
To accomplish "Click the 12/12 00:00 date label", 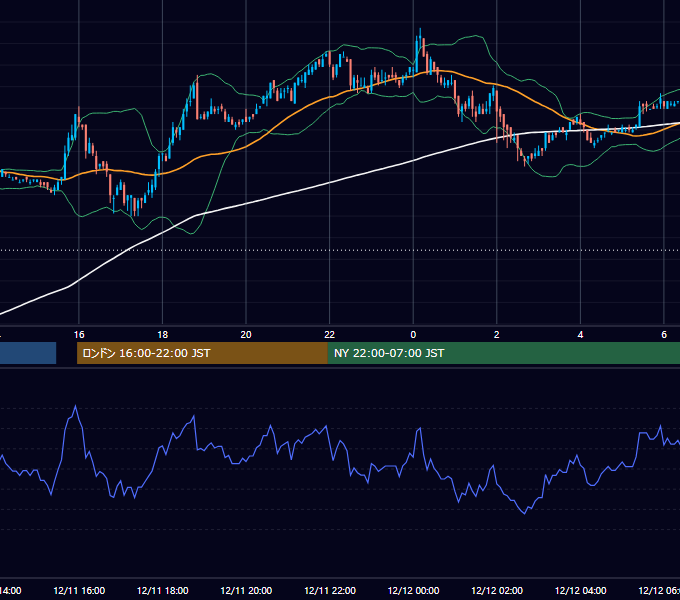I will pos(413,591).
